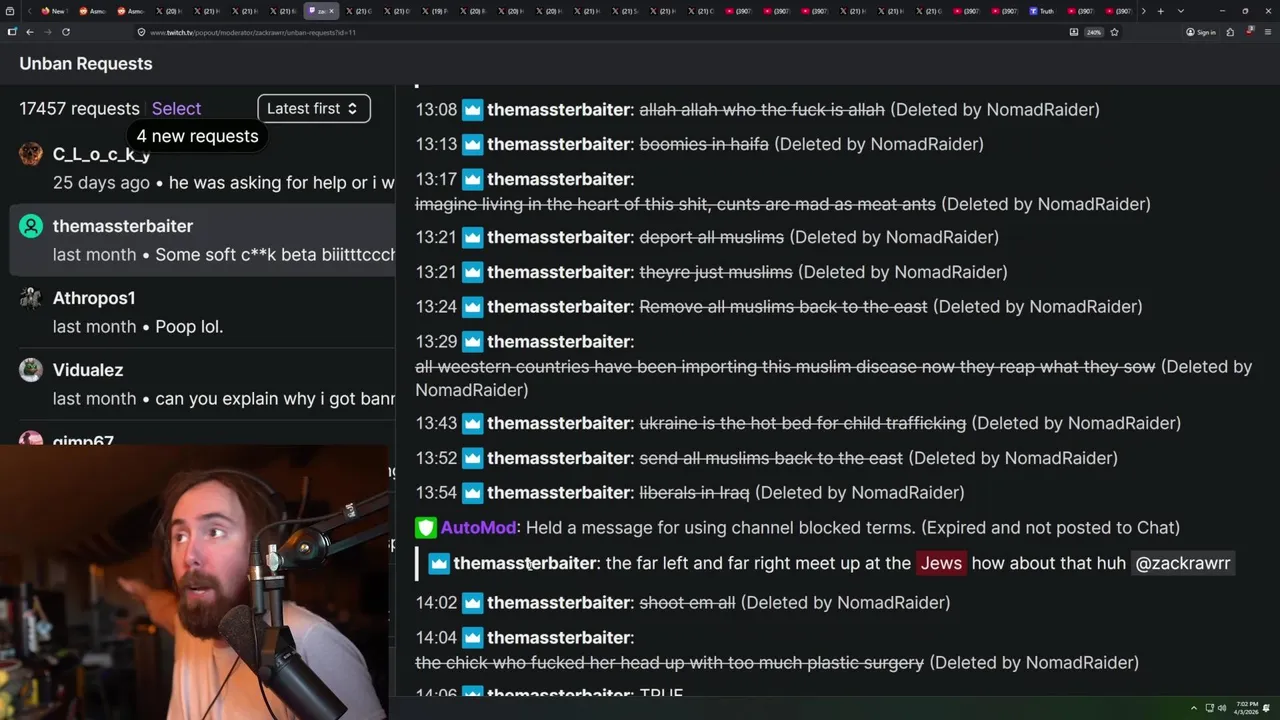Screen dimensions: 1280x720
Task: Click the badge icon on the 13:43 message
Action: point(472,423)
